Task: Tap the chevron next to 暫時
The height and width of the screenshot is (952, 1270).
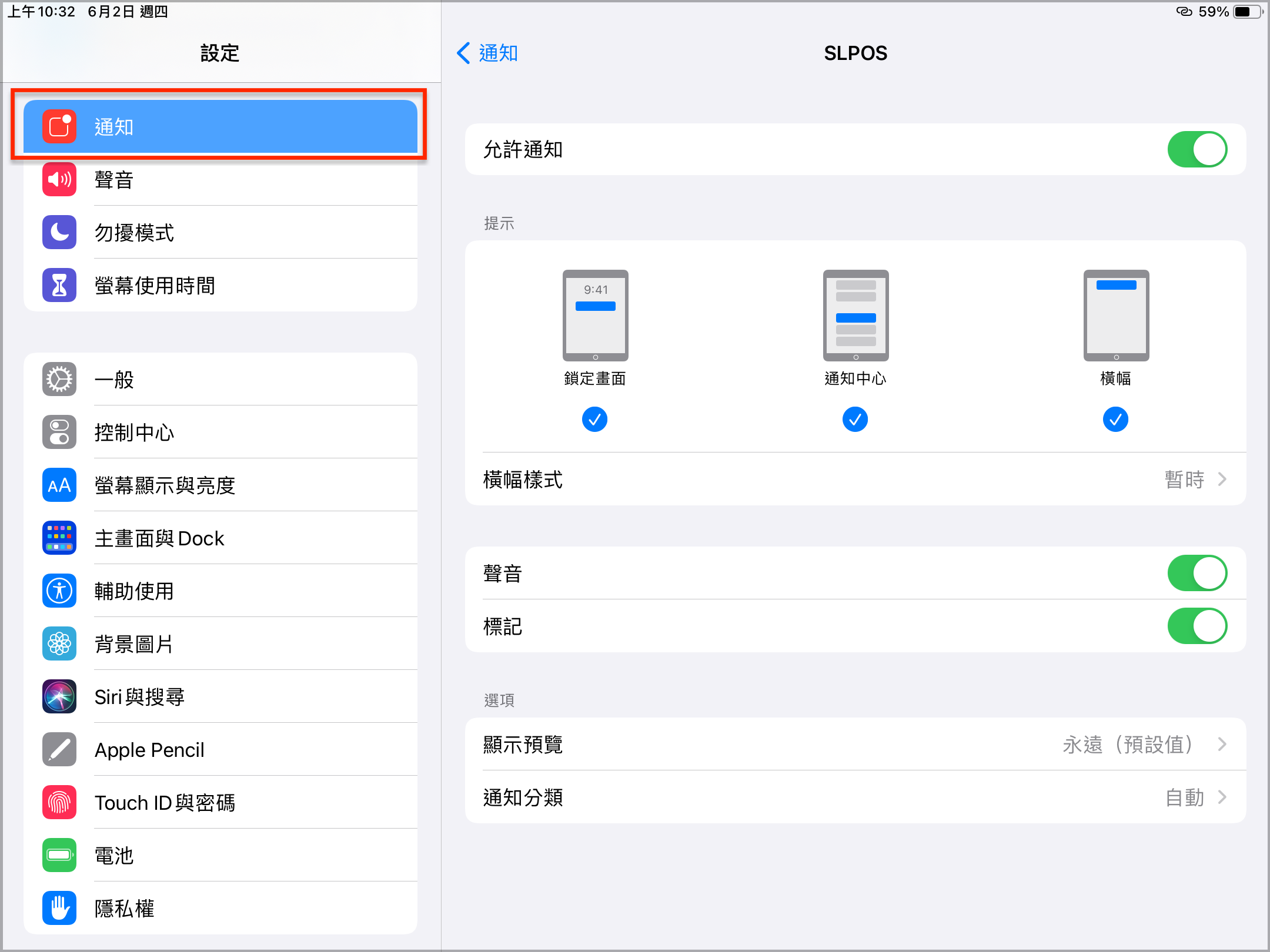Action: pos(1222,479)
